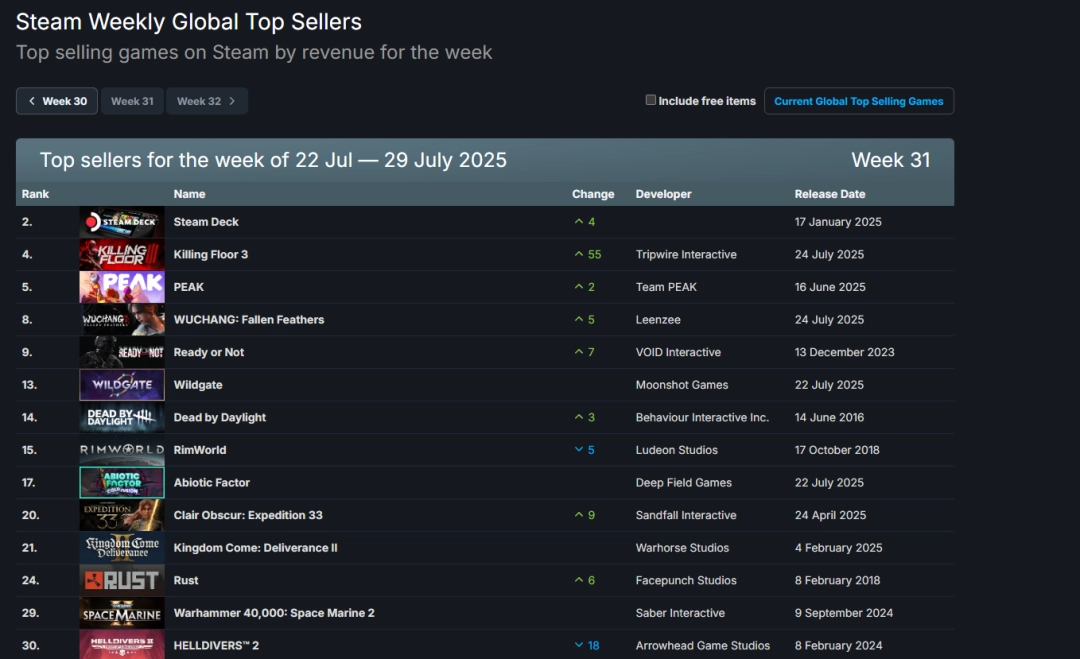
Task: Advance to Week 32
Action: coord(207,101)
